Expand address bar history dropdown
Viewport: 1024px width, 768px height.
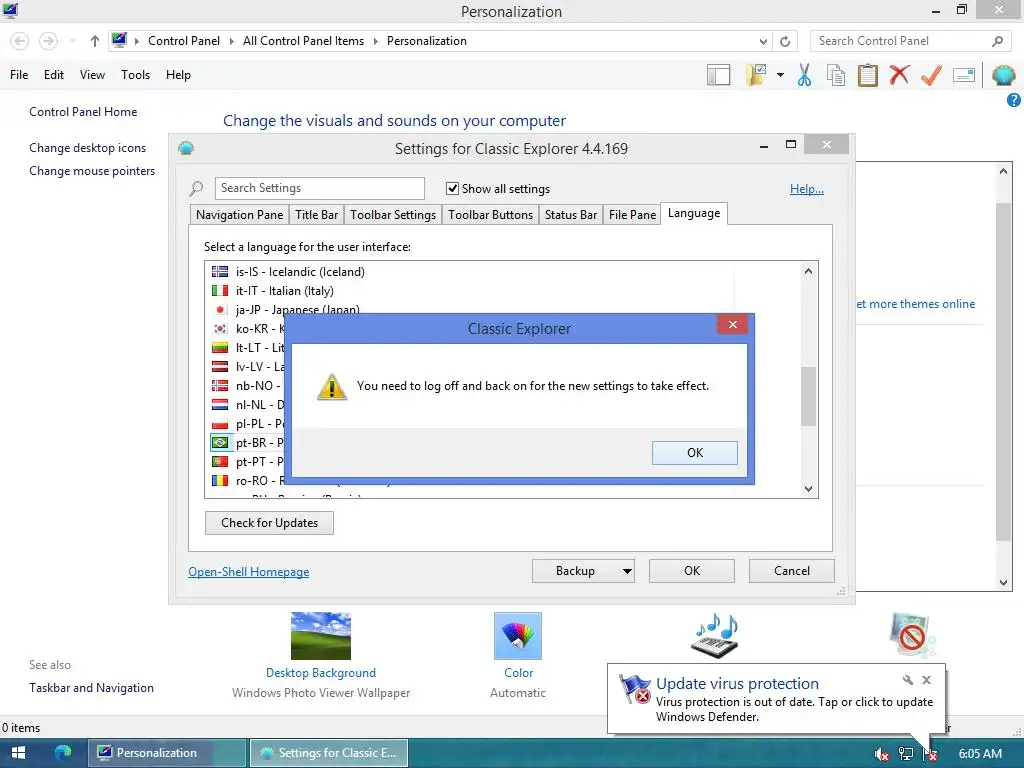coord(763,41)
